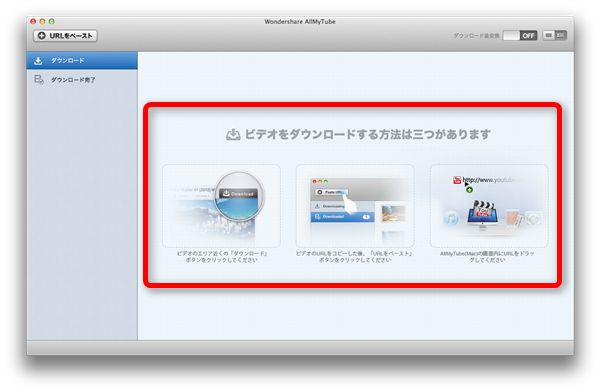Image resolution: width=600 pixels, height=392 pixels.
Task: Click the URLをペースト button
Action: pos(65,36)
